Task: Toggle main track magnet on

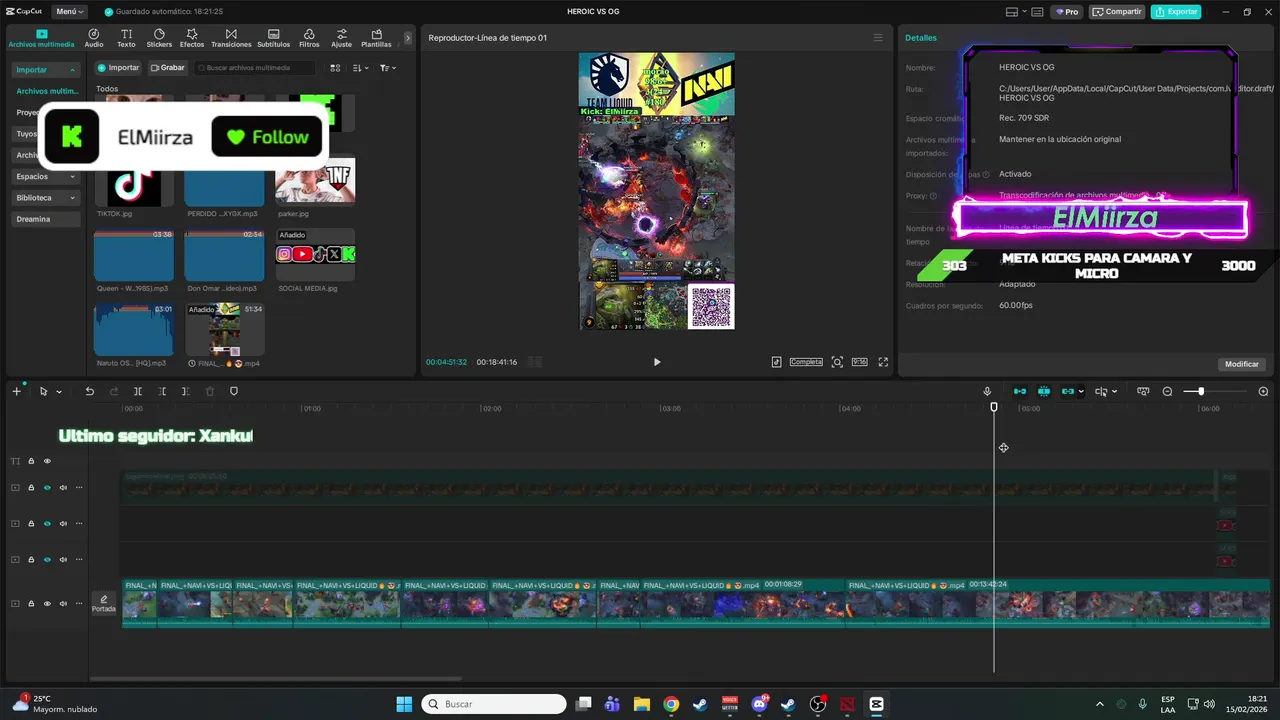Action: (x=1019, y=391)
